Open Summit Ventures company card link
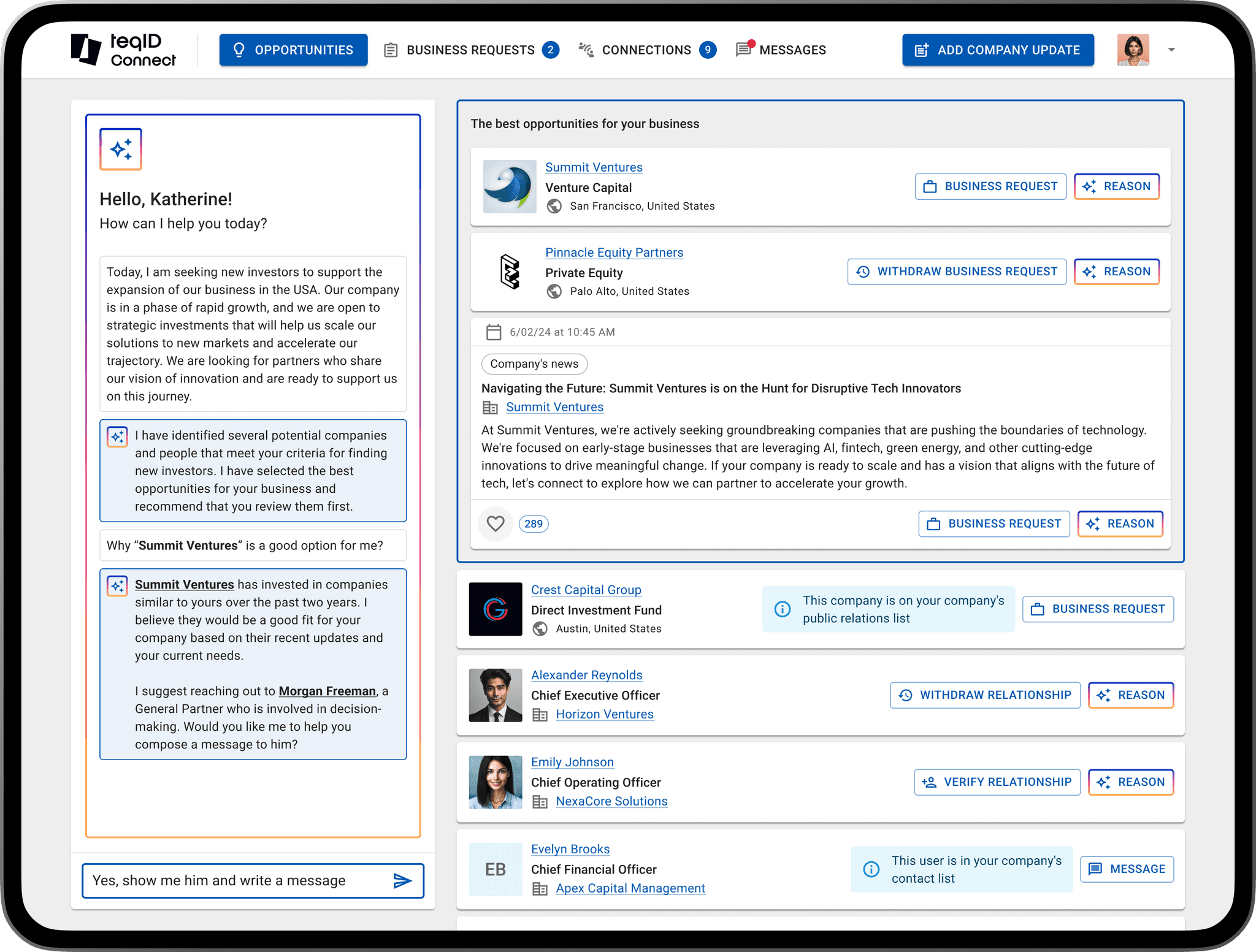This screenshot has width=1256, height=952. [594, 167]
